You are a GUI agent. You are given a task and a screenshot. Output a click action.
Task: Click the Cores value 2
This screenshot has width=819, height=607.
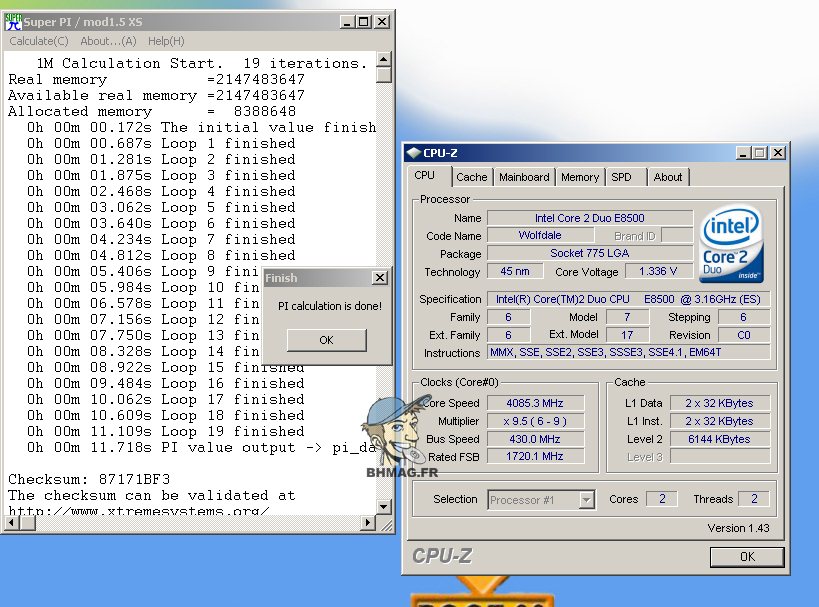(x=662, y=499)
